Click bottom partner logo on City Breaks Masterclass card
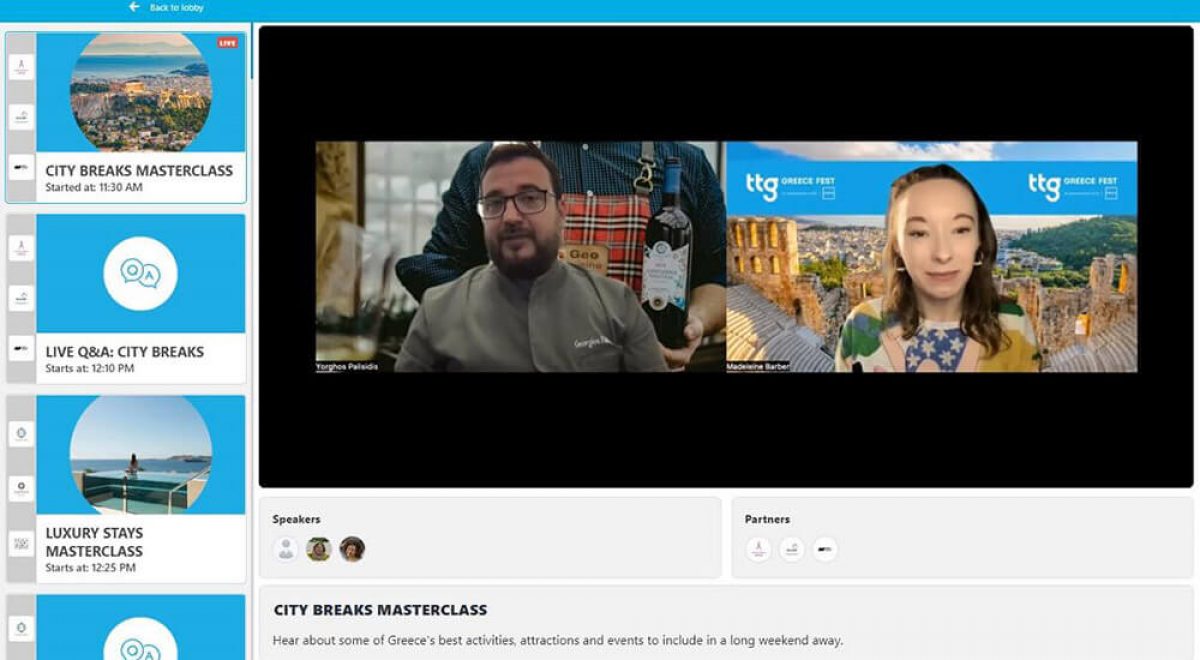 click(21, 167)
